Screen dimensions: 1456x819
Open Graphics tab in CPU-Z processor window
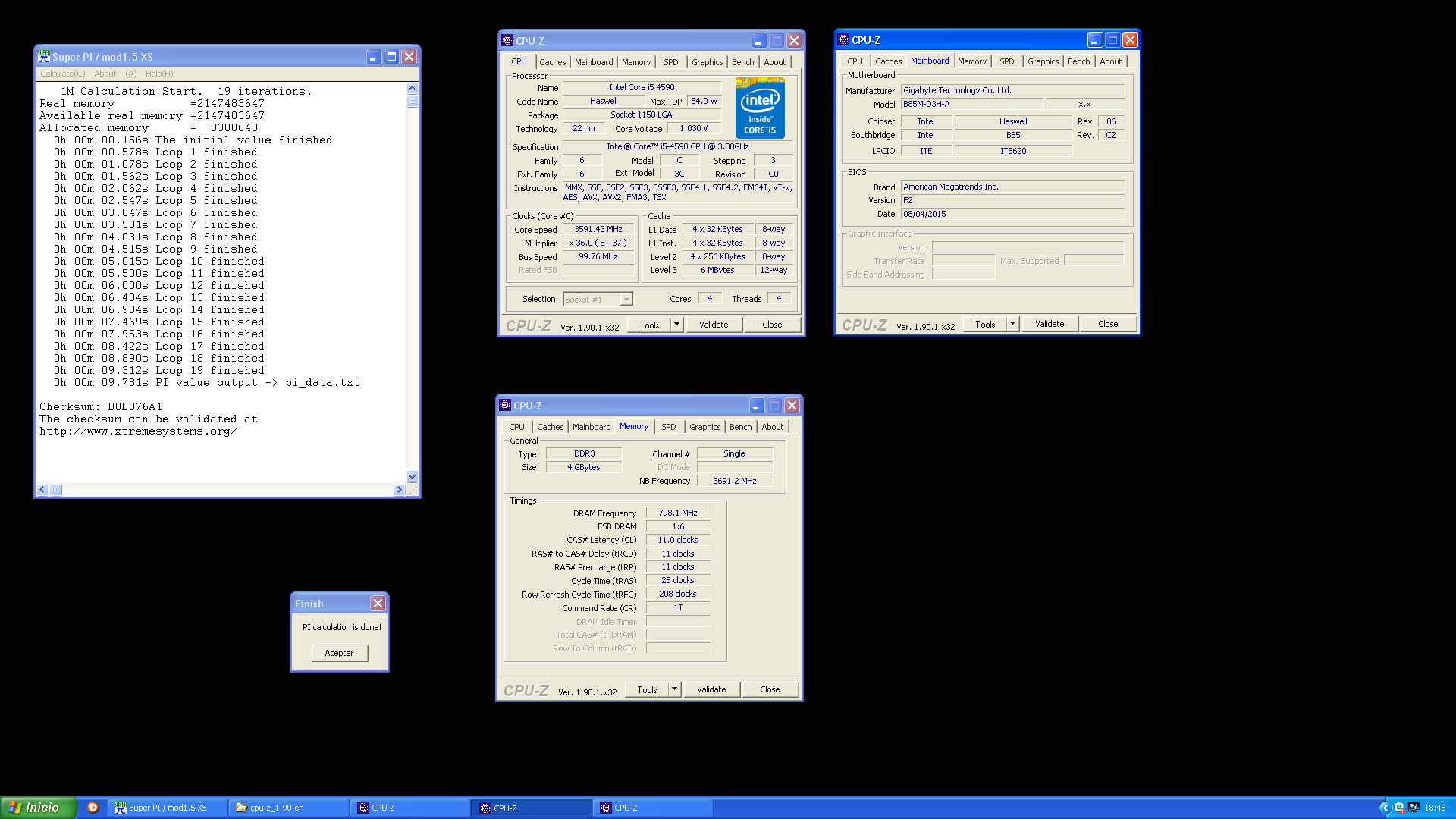(707, 62)
